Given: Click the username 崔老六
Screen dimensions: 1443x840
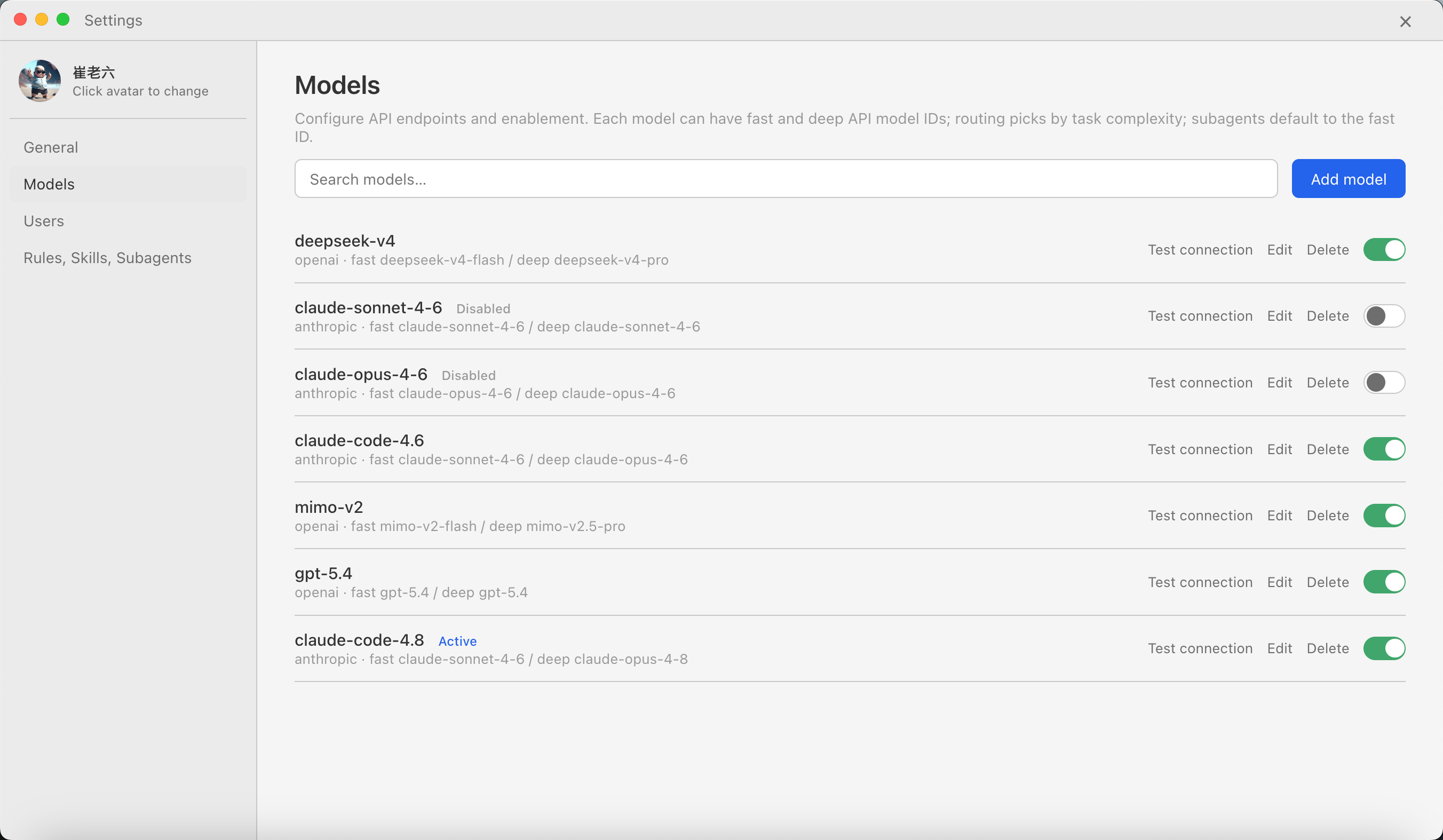Looking at the screenshot, I should [x=94, y=73].
